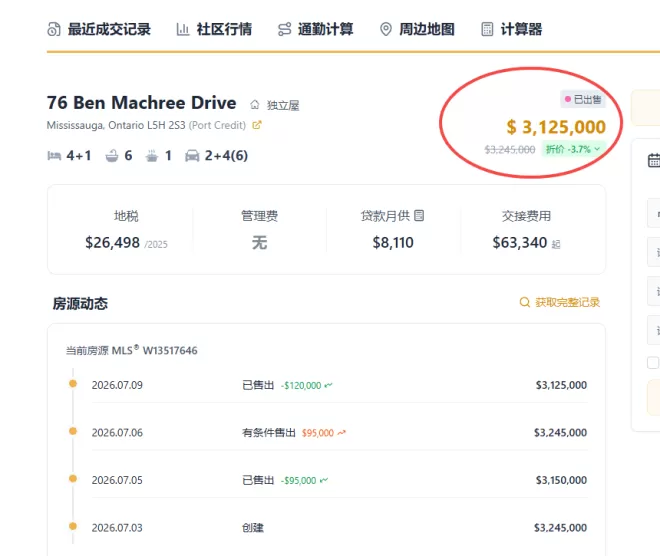Click the $3,150,000 price on 2026.07.05
Image resolution: width=660 pixels, height=556 pixels.
click(x=561, y=480)
